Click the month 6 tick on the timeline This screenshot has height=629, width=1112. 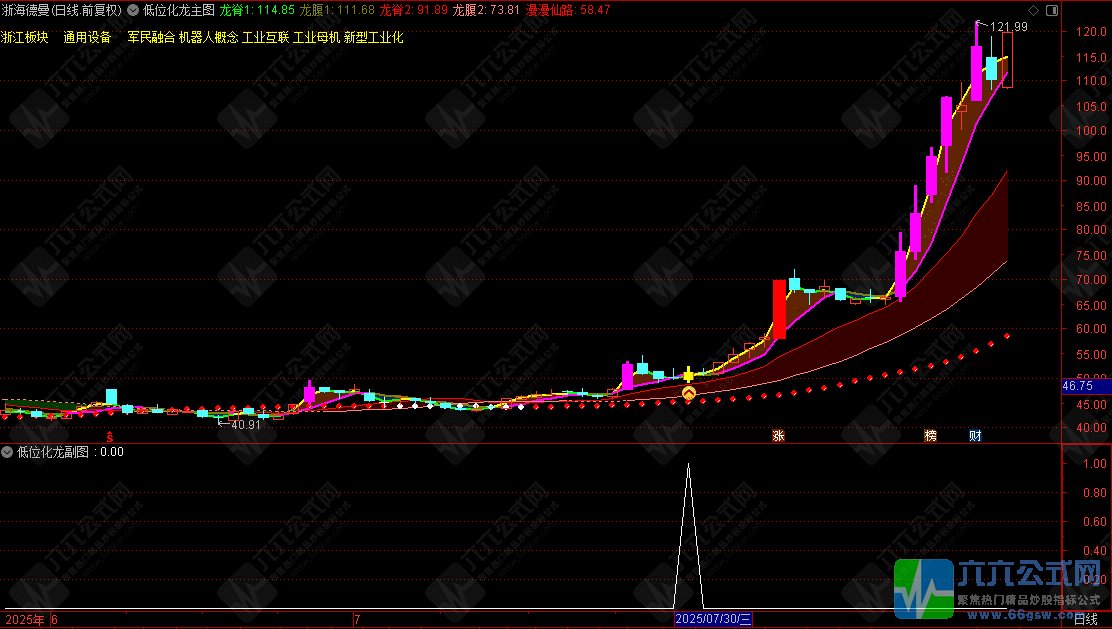click(55, 620)
